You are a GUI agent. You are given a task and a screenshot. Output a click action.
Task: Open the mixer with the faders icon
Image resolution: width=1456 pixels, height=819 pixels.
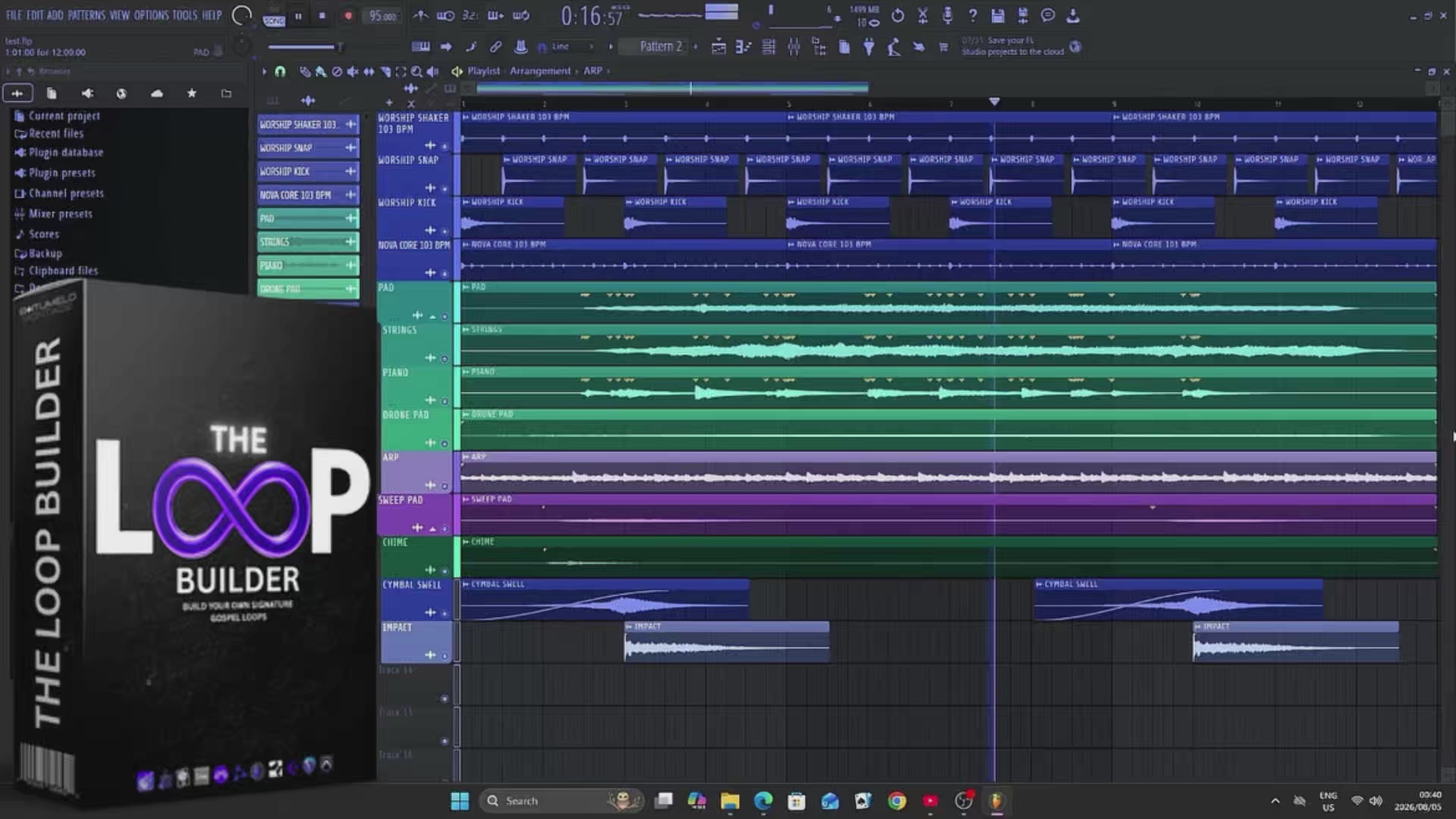pos(794,47)
